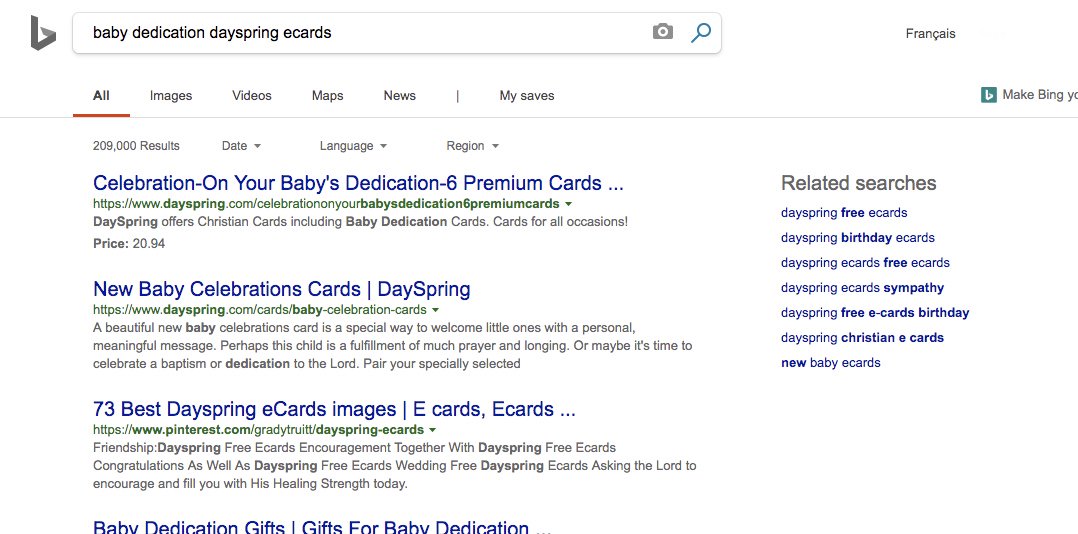Open the My saves tab
This screenshot has width=1078, height=534.
click(x=527, y=96)
